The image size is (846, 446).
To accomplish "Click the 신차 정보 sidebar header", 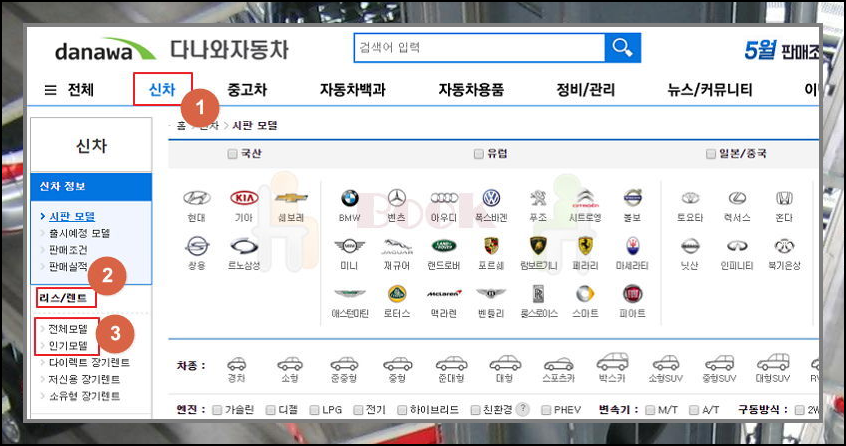I will tap(91, 187).
